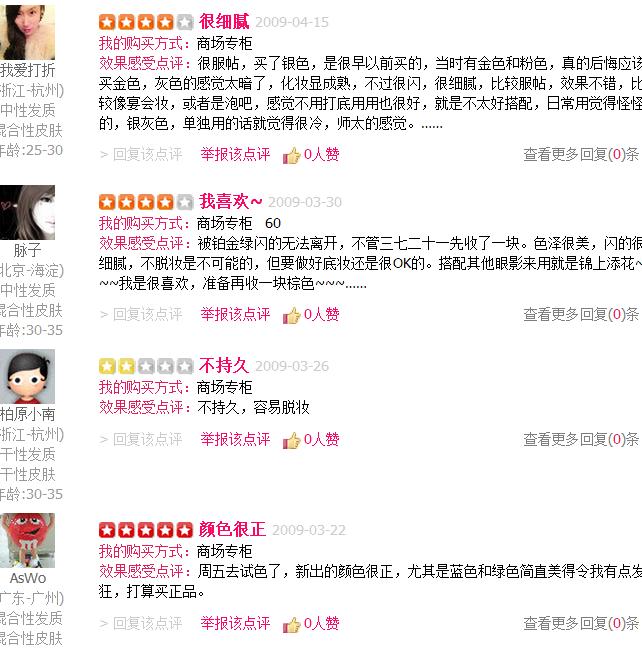642x651 pixels.
Task: Expand more replies on 颜色很正 review
Action: point(581,624)
